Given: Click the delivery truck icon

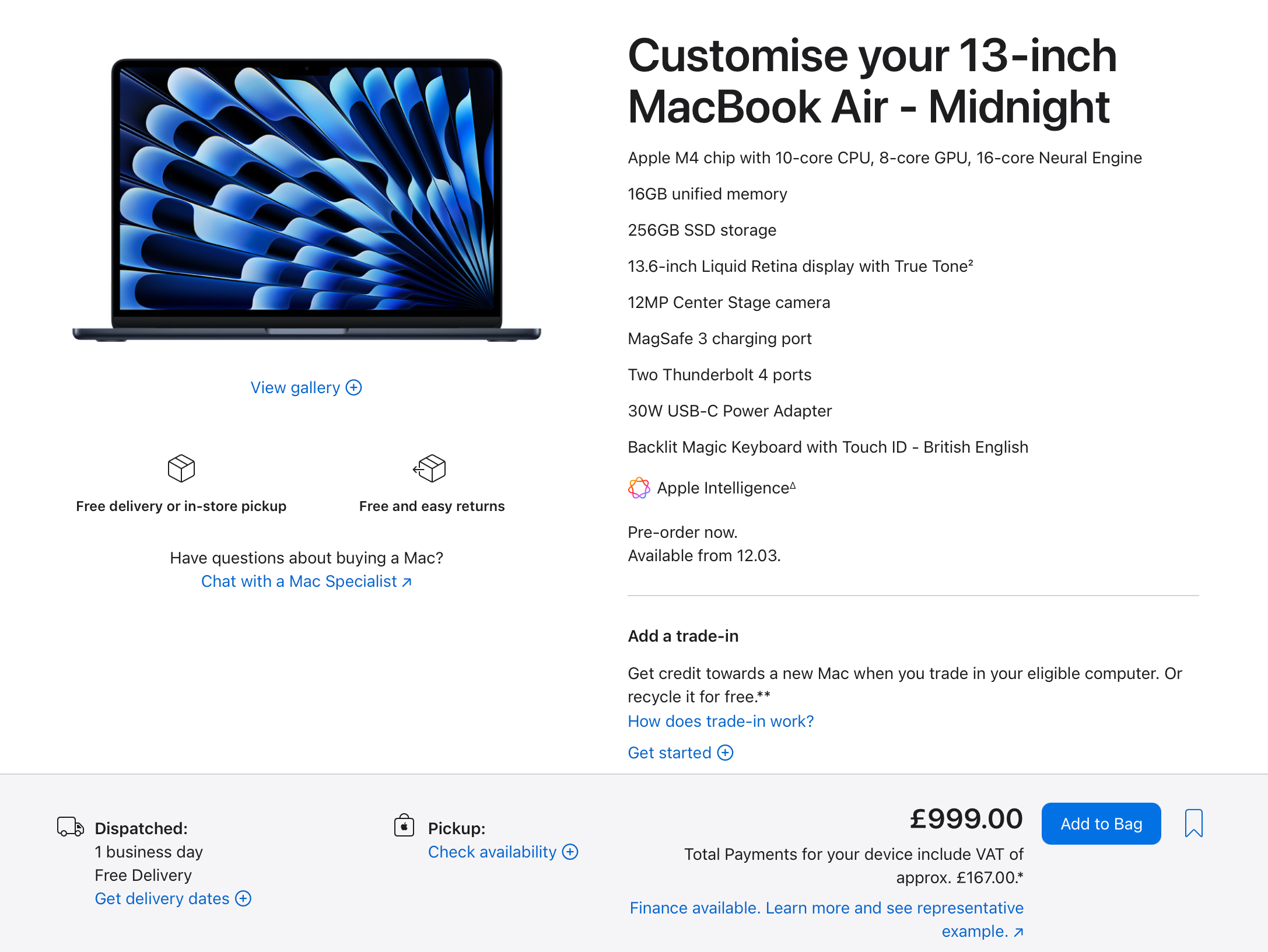Looking at the screenshot, I should (70, 827).
